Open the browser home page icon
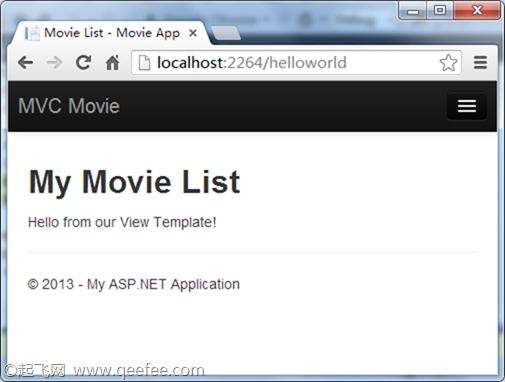 (x=112, y=62)
